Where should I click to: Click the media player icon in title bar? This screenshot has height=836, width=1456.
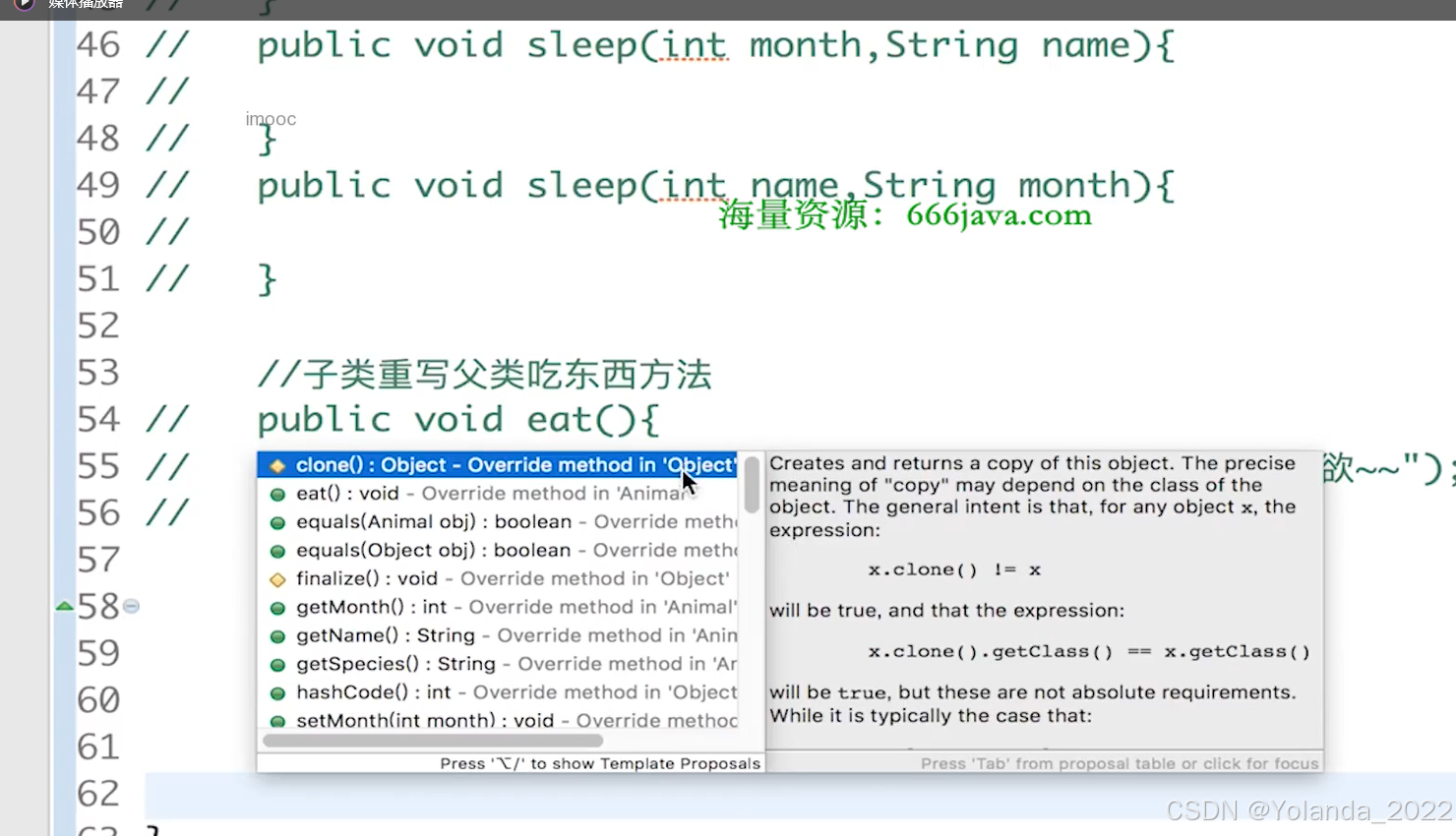(24, 4)
